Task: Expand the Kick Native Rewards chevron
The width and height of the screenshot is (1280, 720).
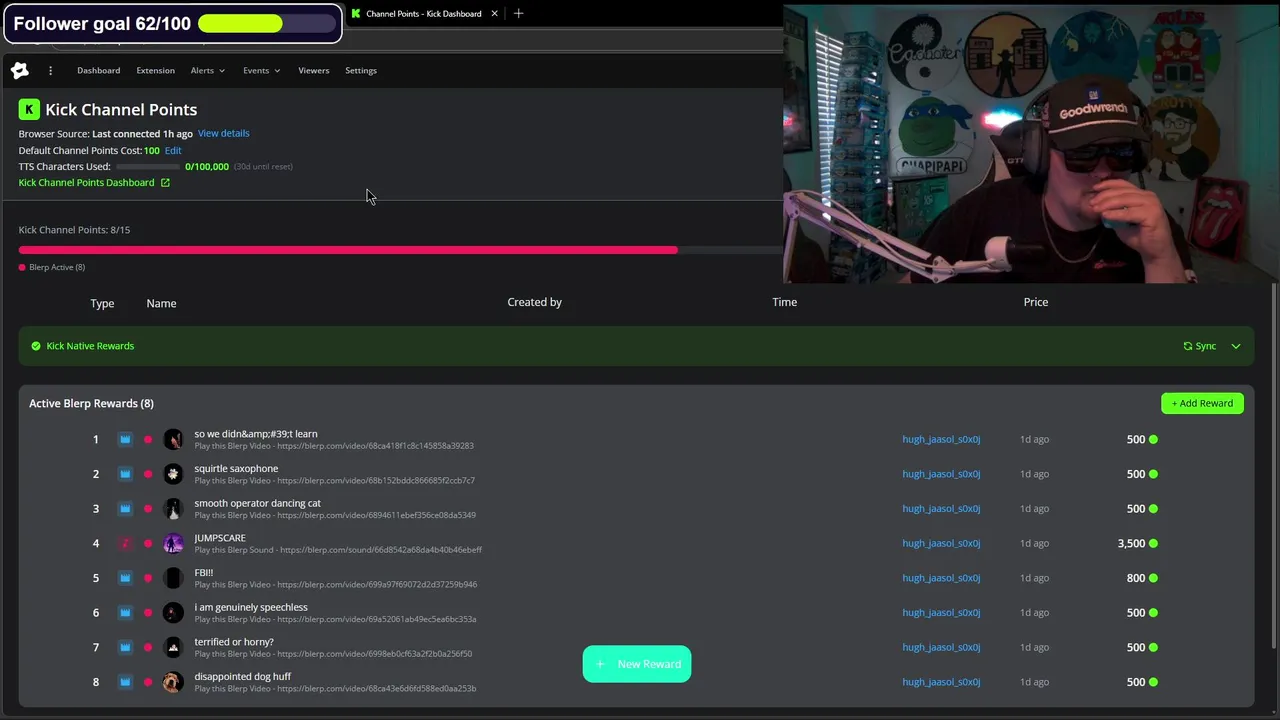Action: pos(1236,346)
